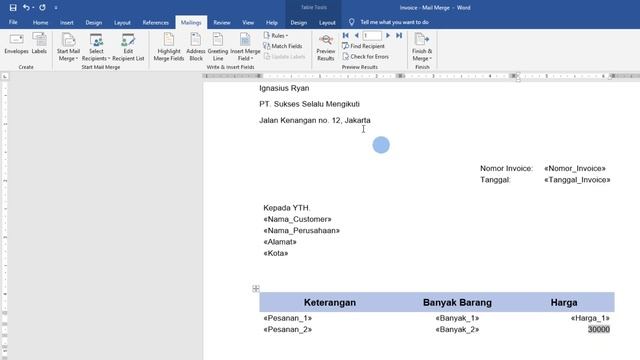This screenshot has width=640, height=360.
Task: Go to the next record
Action: [388, 36]
